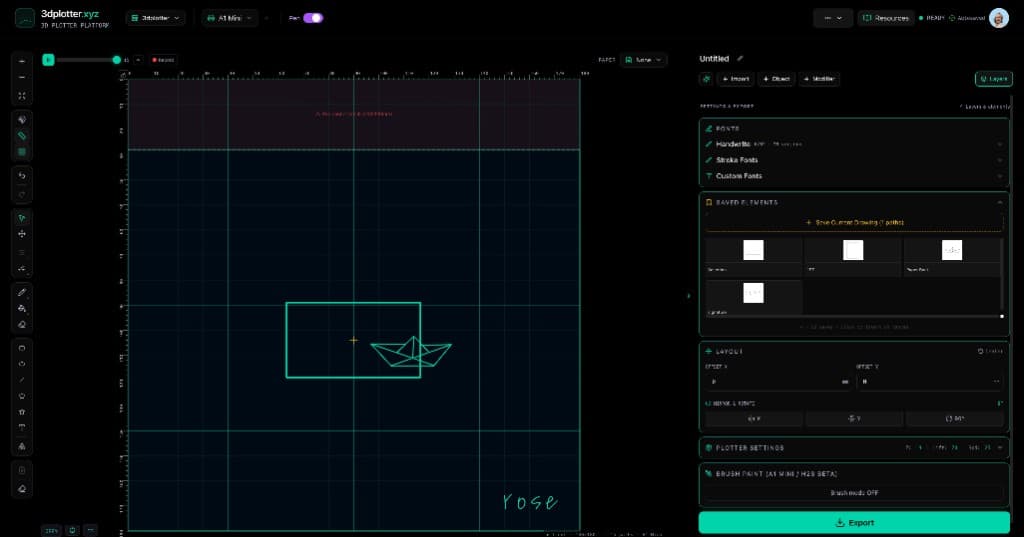The height and width of the screenshot is (537, 1024).
Task: Open the Resources button
Action: point(886,18)
